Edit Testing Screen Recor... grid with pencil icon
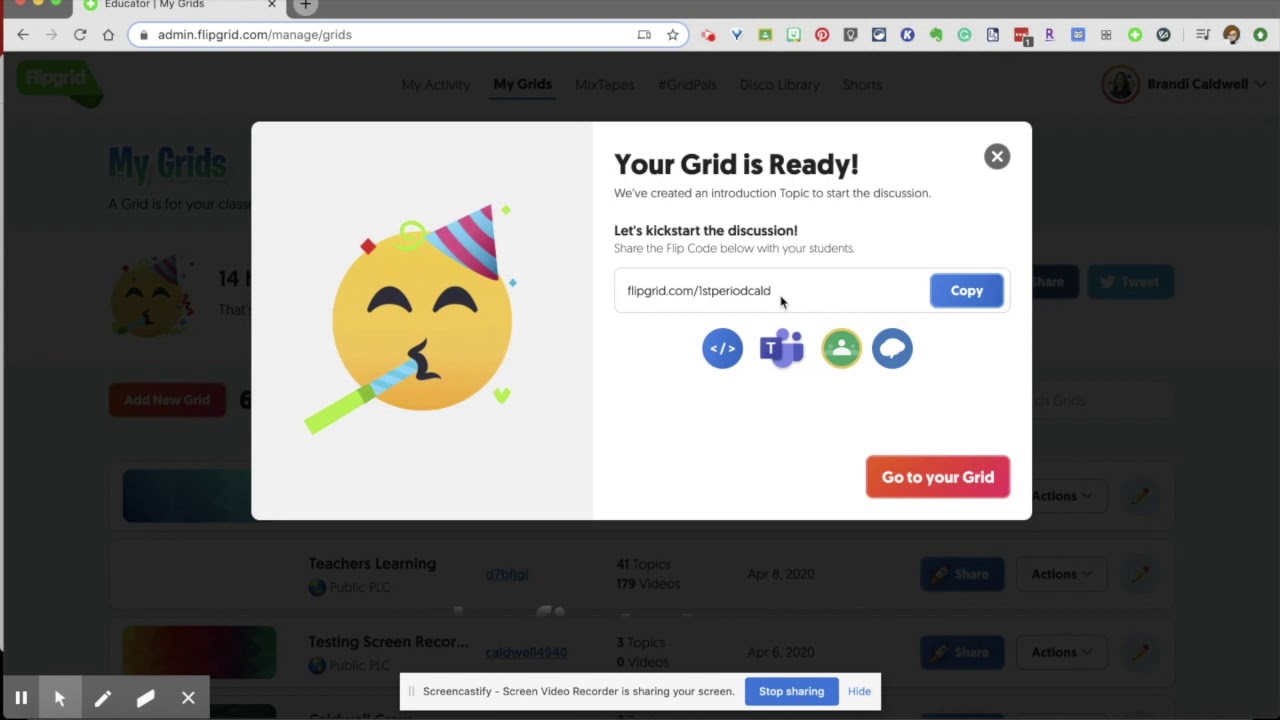The image size is (1280, 720). point(1140,652)
